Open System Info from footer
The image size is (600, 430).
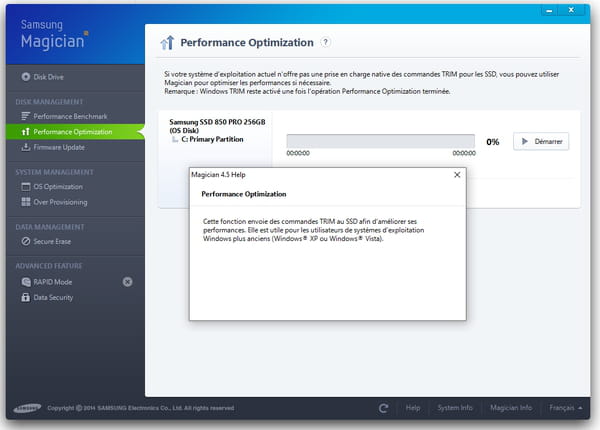click(455, 408)
